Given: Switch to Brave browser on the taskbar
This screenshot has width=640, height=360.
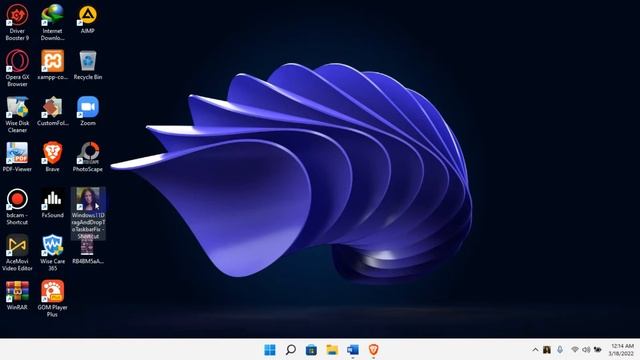Looking at the screenshot, I should pyautogui.click(x=373, y=350).
